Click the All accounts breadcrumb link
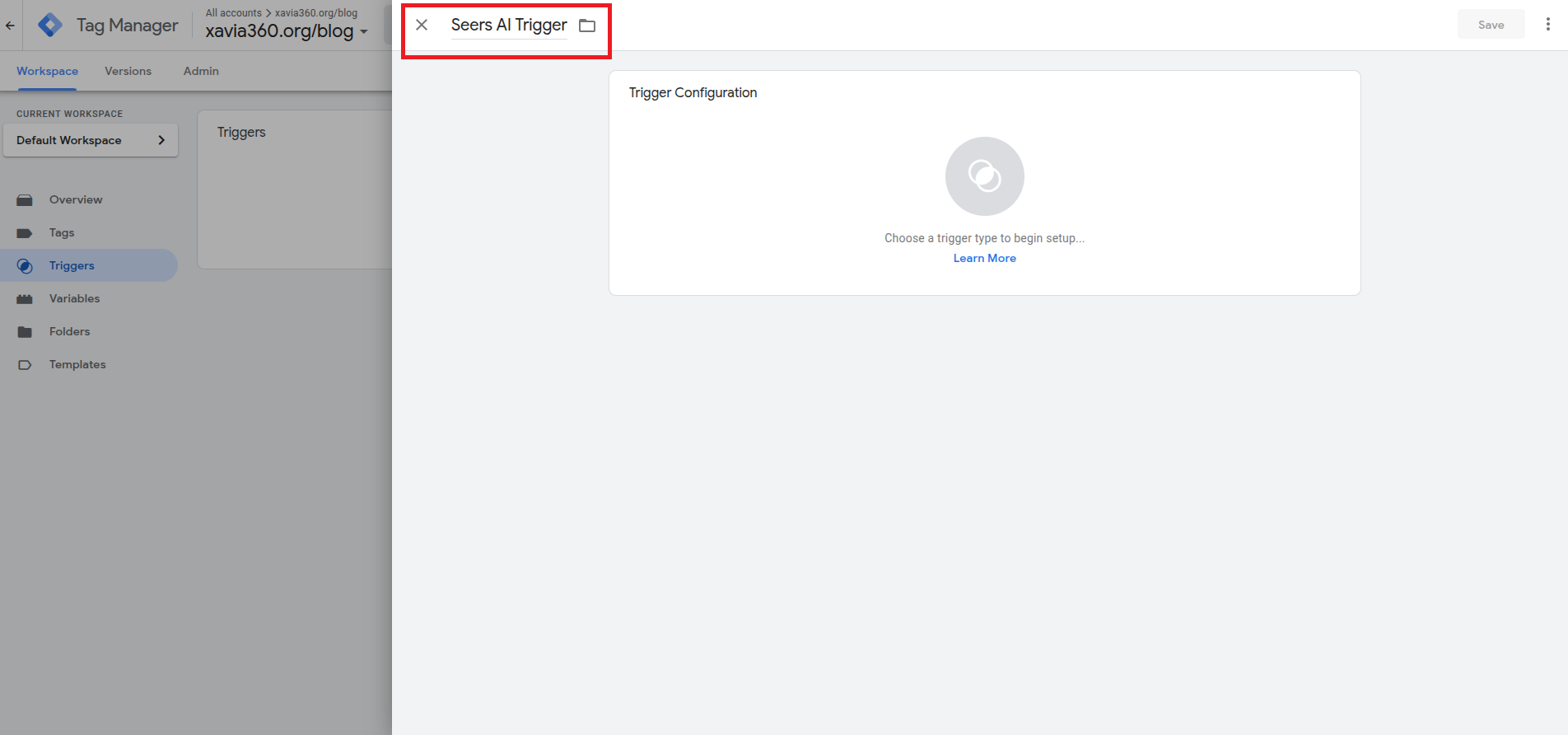The height and width of the screenshot is (735, 1568). (233, 12)
